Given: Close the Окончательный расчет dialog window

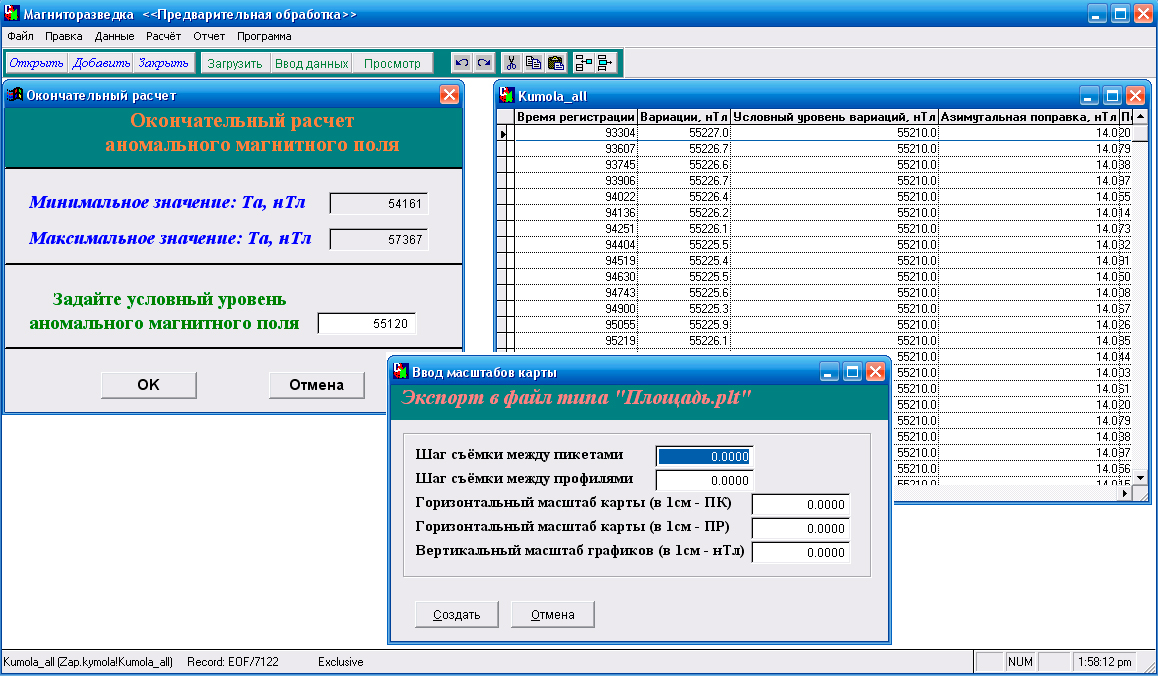Looking at the screenshot, I should (449, 95).
